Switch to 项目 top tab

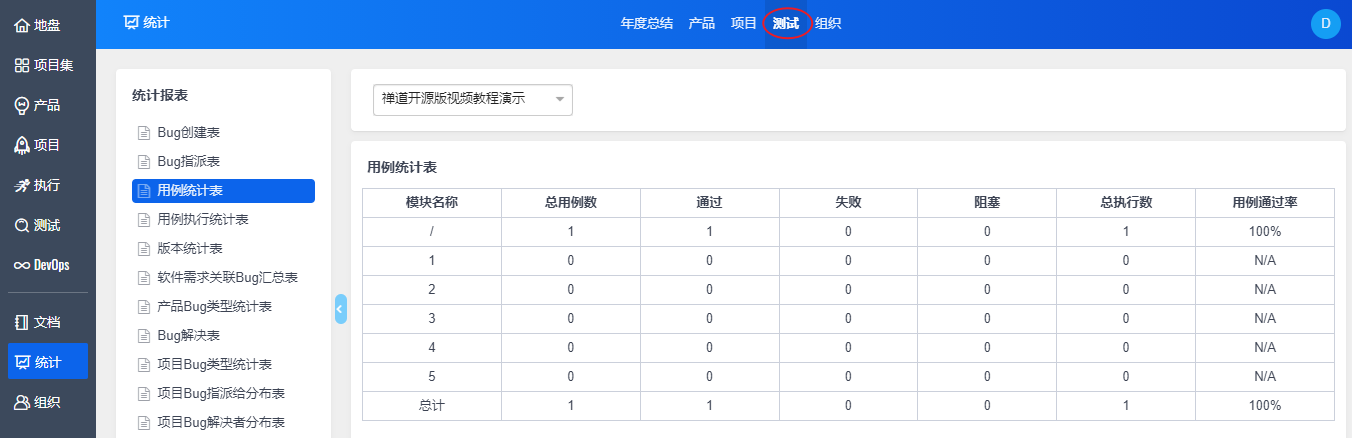[743, 23]
